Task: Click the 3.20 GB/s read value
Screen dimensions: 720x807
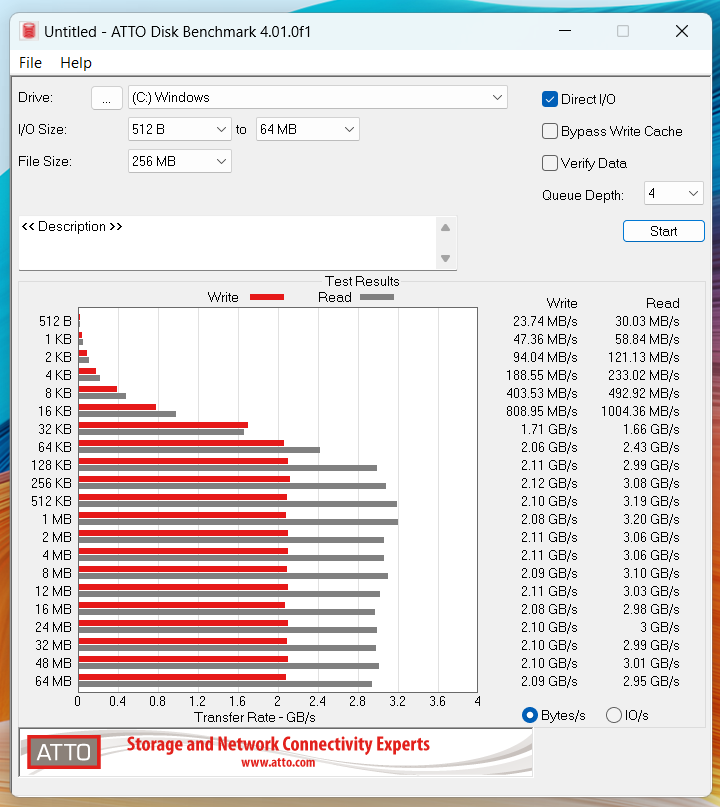Action: [x=651, y=519]
